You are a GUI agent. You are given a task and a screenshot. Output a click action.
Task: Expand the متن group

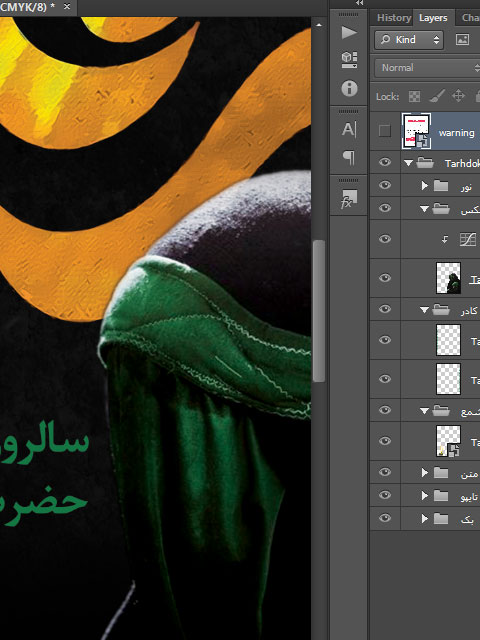point(424,472)
